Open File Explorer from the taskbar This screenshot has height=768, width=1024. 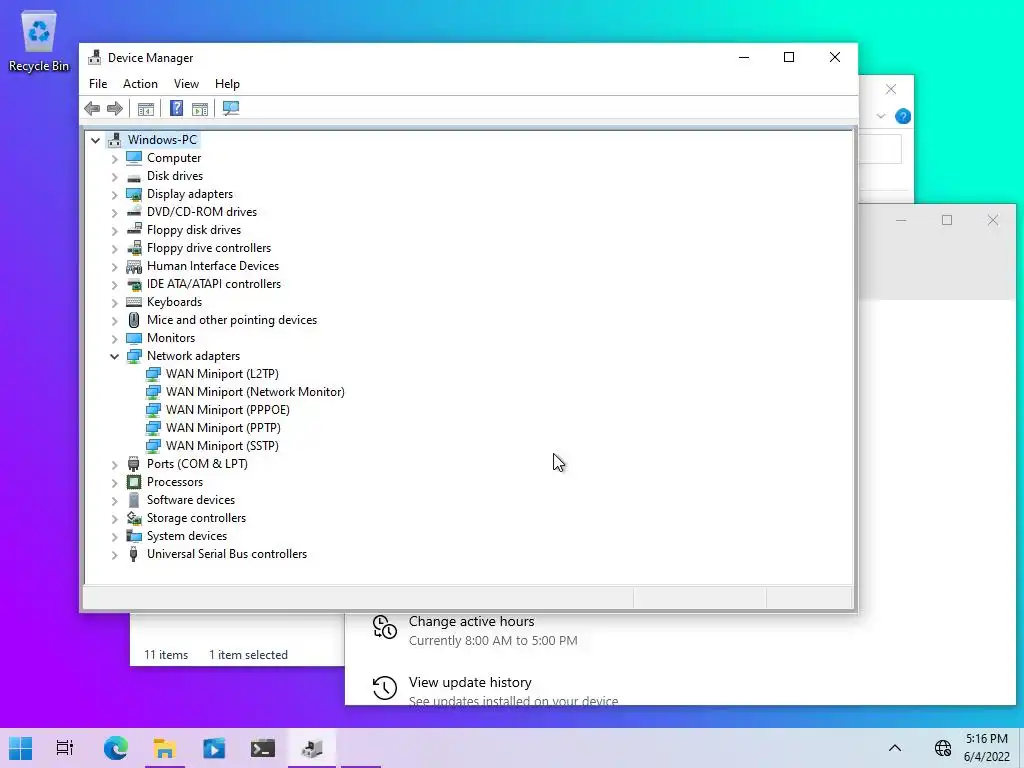165,748
